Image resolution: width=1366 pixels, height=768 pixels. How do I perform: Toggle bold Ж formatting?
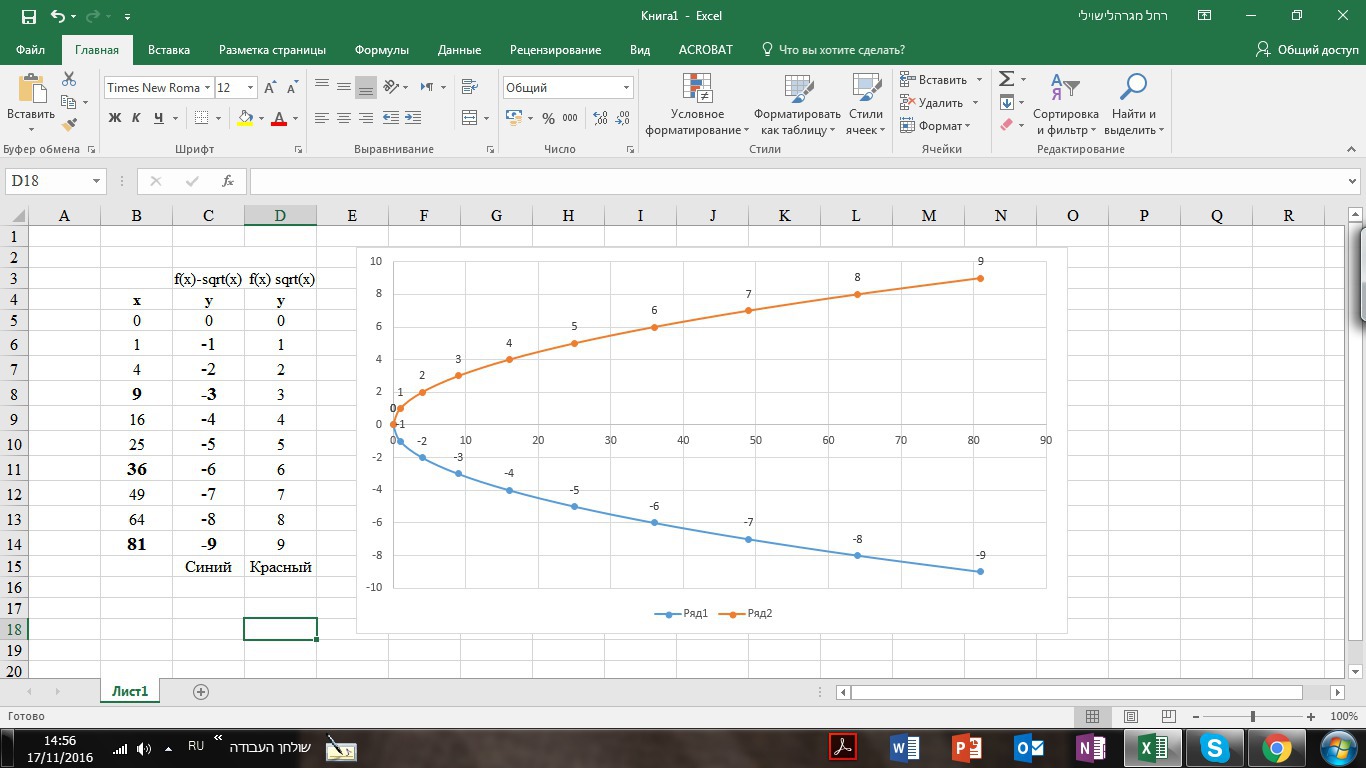pyautogui.click(x=115, y=118)
